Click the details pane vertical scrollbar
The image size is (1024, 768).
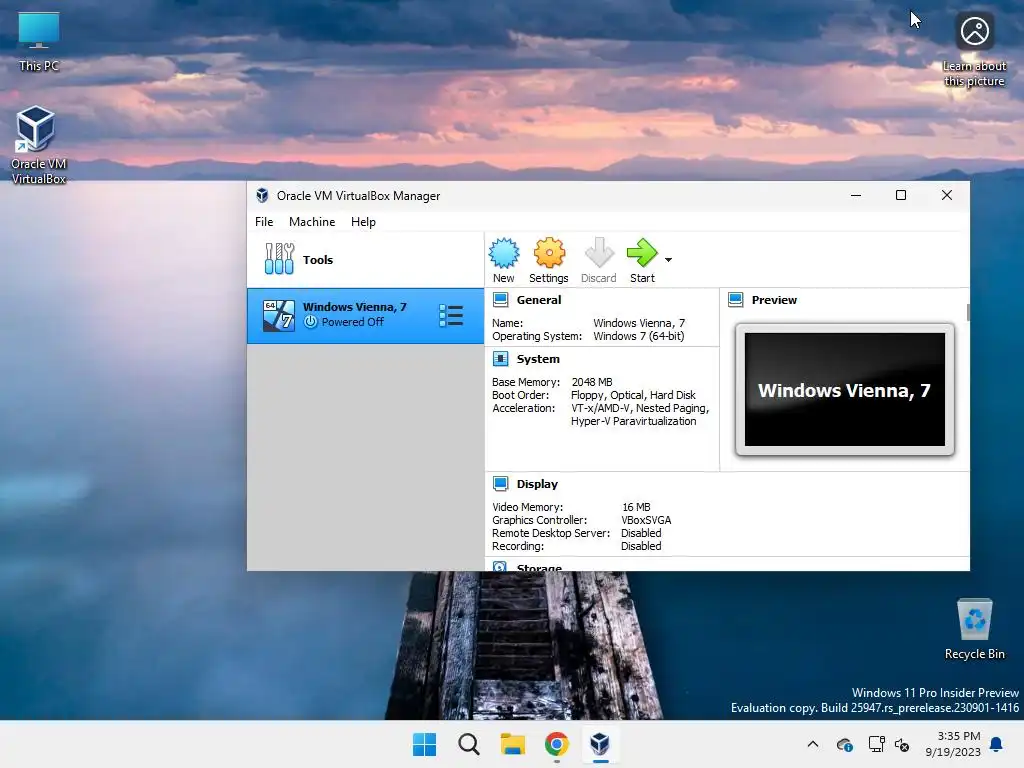[x=968, y=312]
